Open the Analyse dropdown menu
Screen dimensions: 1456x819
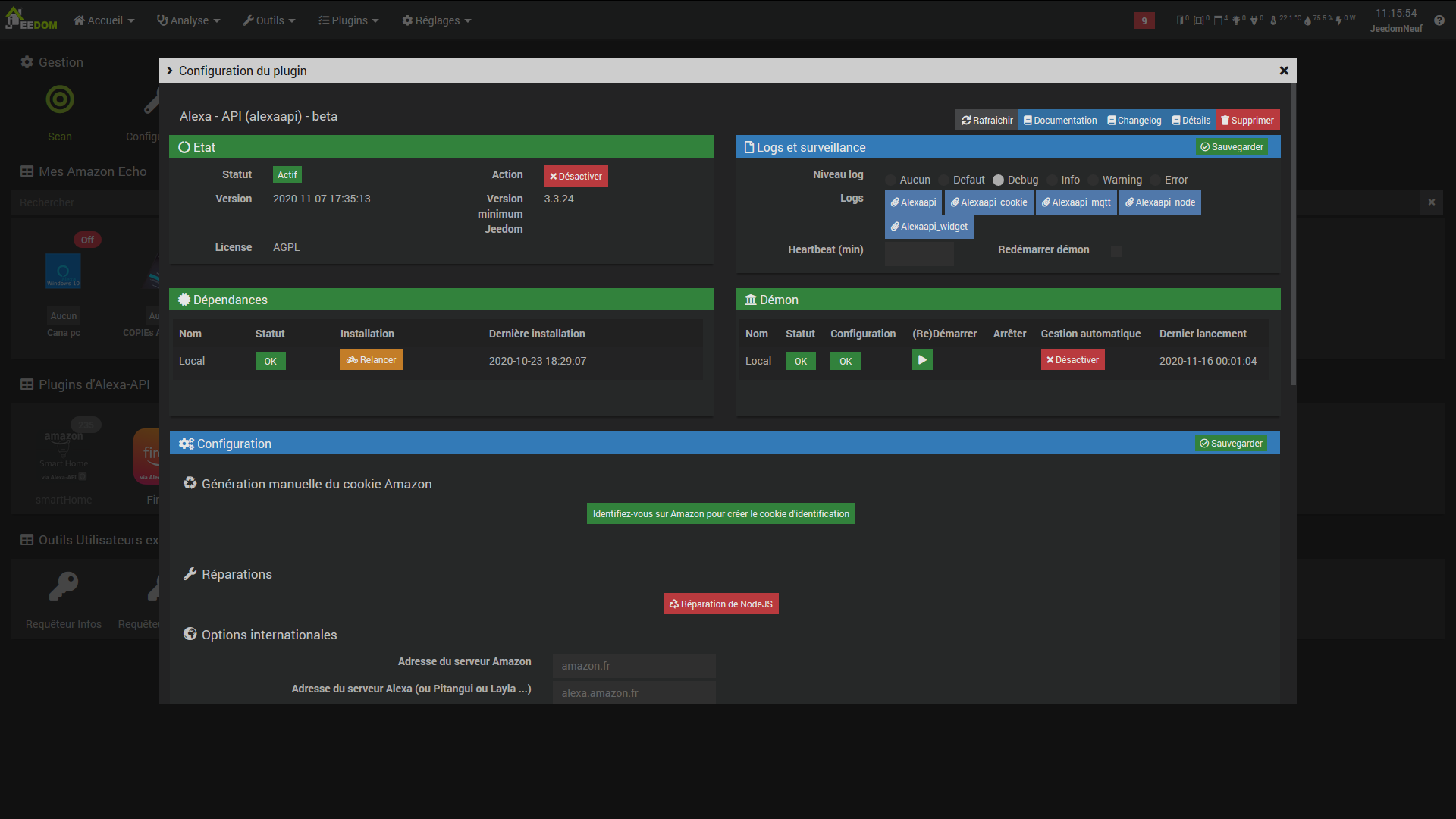pyautogui.click(x=188, y=20)
